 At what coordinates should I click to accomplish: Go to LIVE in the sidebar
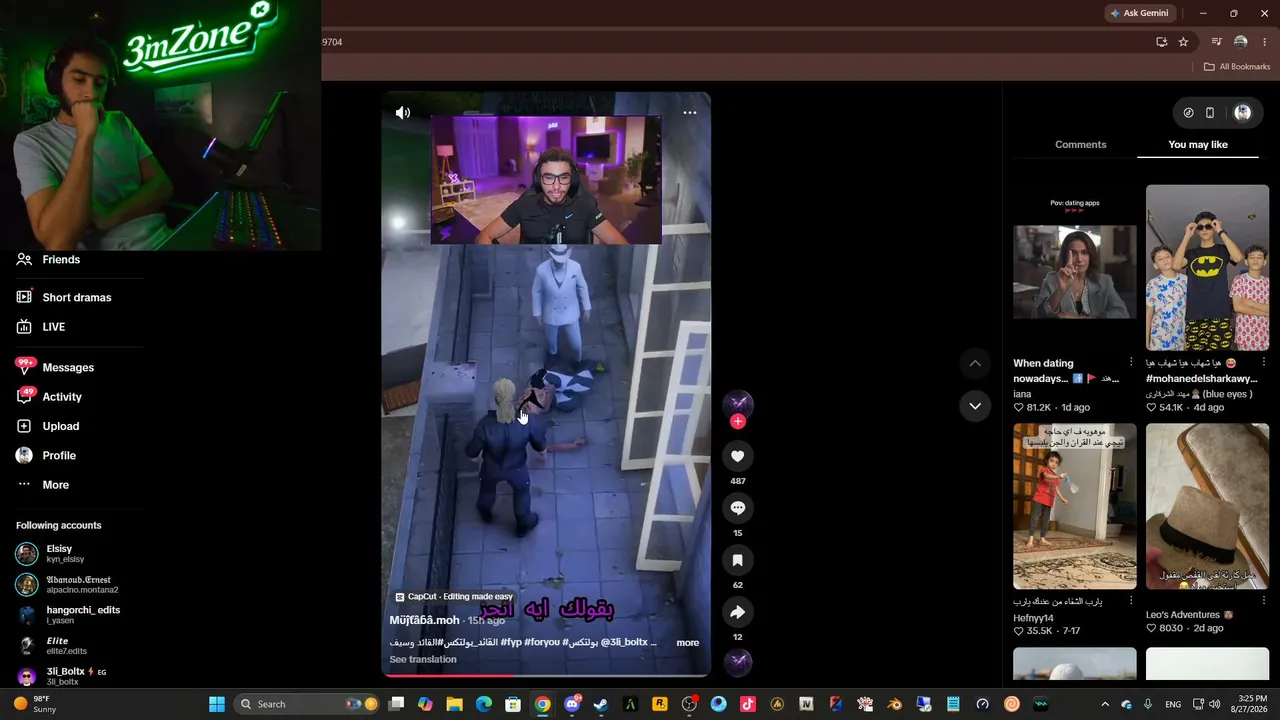click(41, 327)
